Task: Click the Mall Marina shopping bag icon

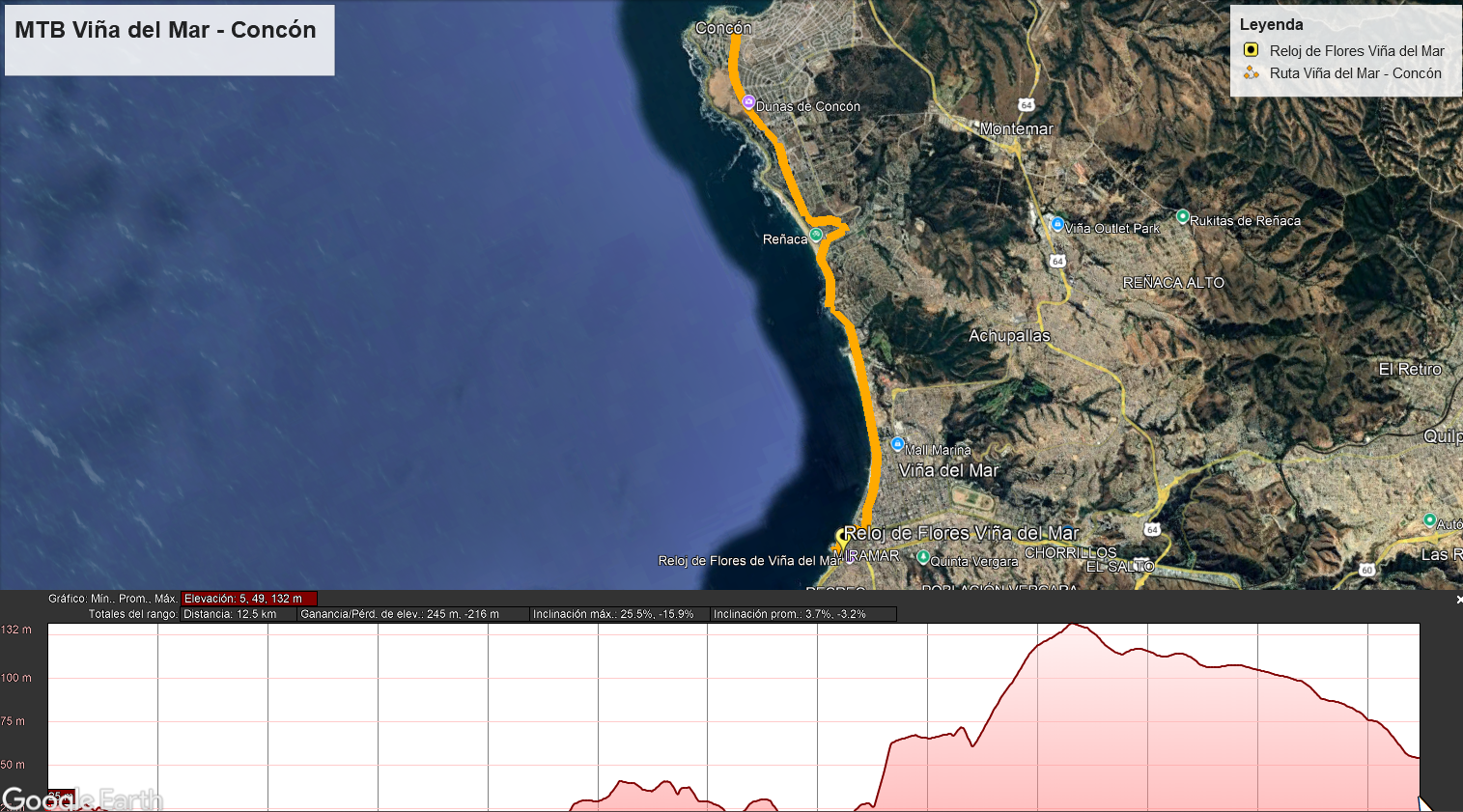Action: point(897,445)
